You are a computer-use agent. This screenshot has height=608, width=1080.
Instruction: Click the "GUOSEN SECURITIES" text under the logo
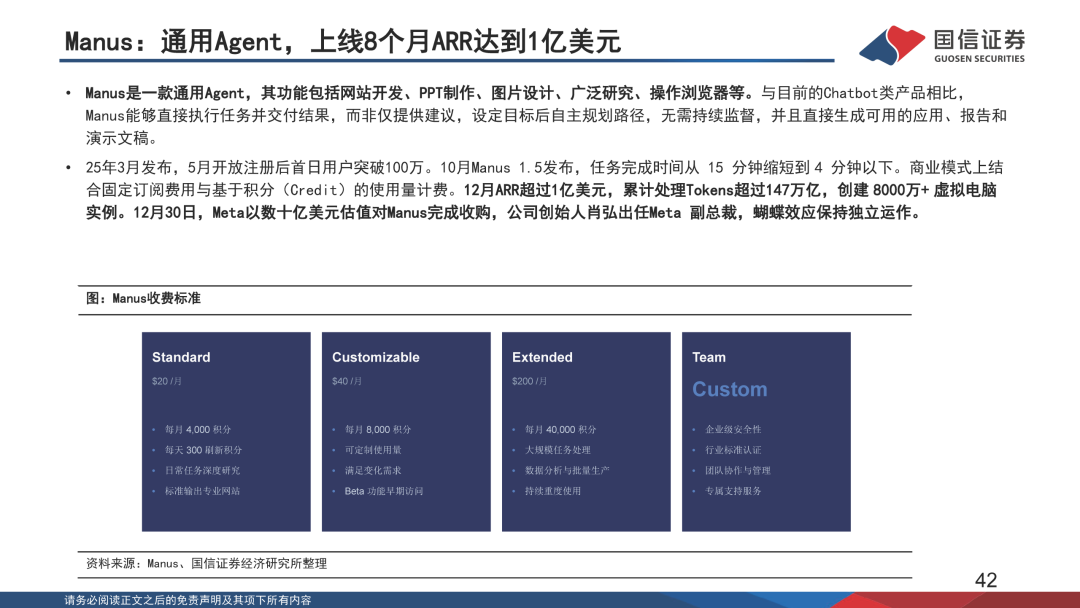[979, 59]
